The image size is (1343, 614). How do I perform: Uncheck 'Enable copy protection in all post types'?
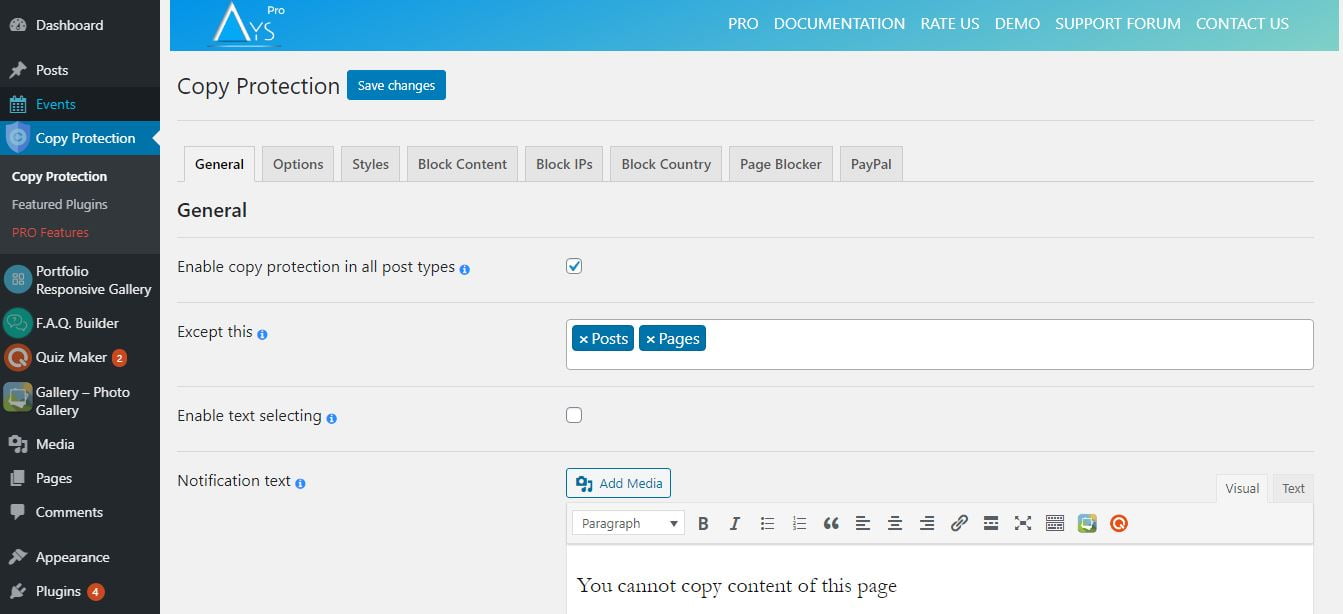tap(574, 266)
